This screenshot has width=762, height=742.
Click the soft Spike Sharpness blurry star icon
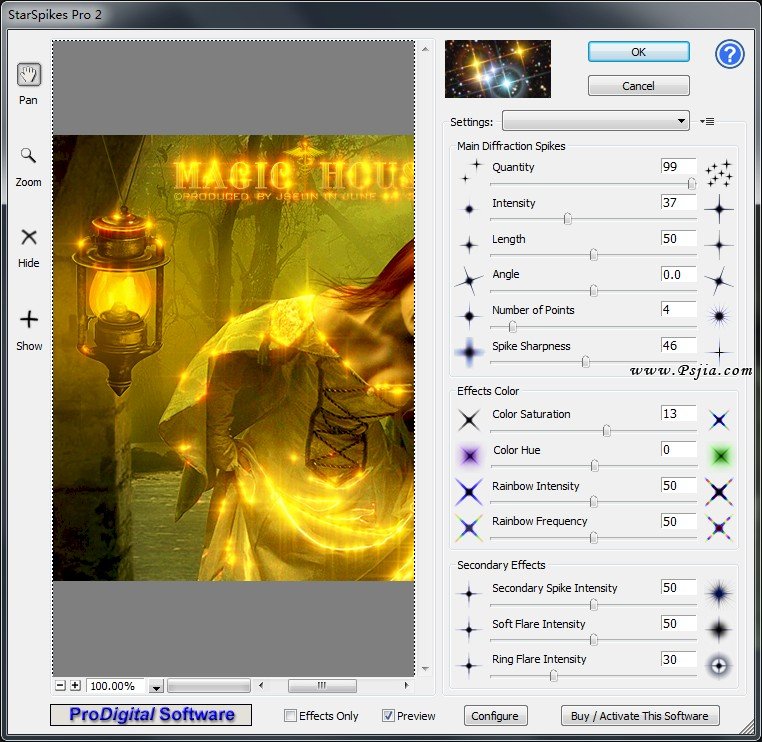(469, 352)
